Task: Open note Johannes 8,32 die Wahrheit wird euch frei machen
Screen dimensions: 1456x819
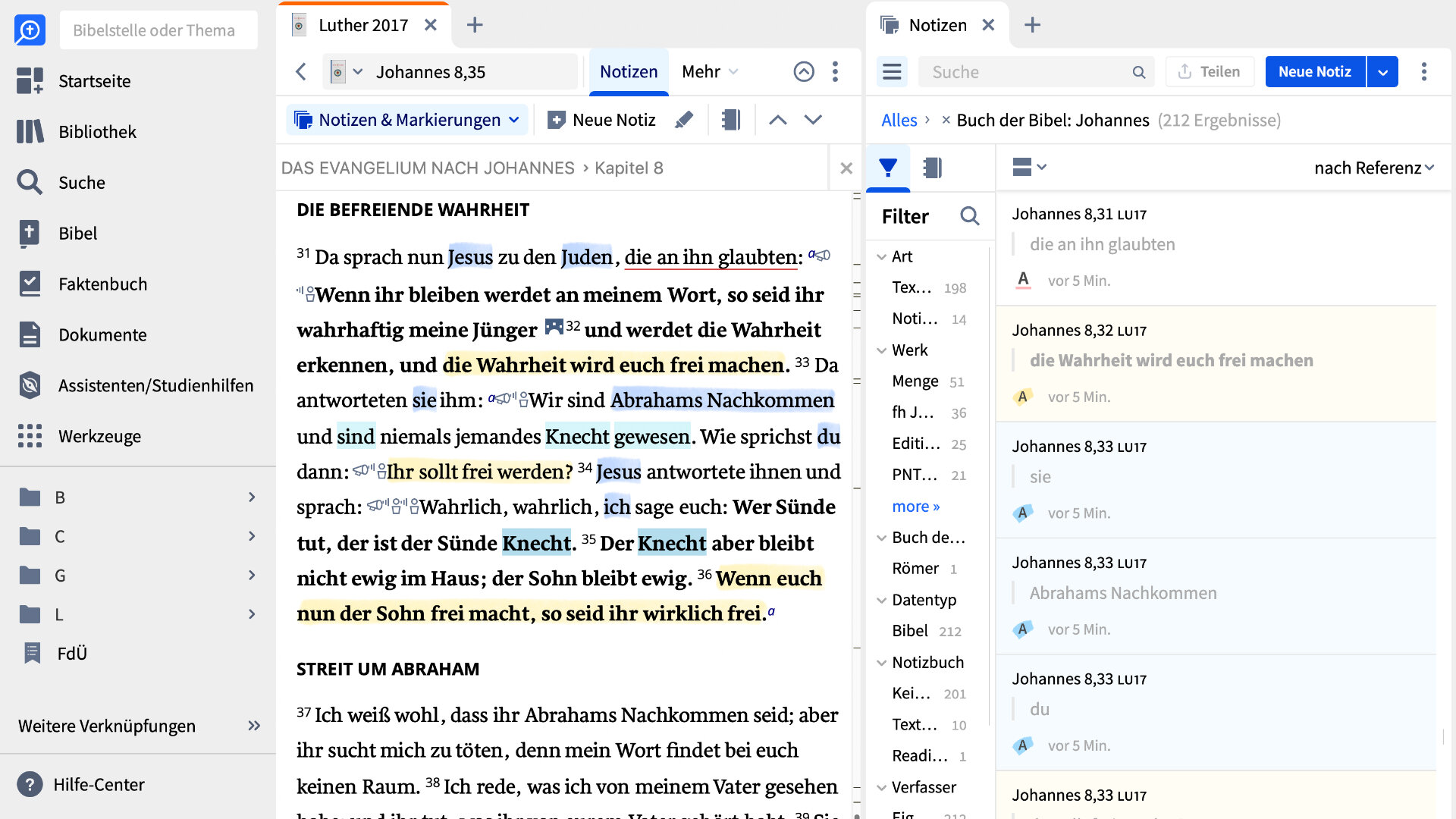Action: click(1216, 364)
